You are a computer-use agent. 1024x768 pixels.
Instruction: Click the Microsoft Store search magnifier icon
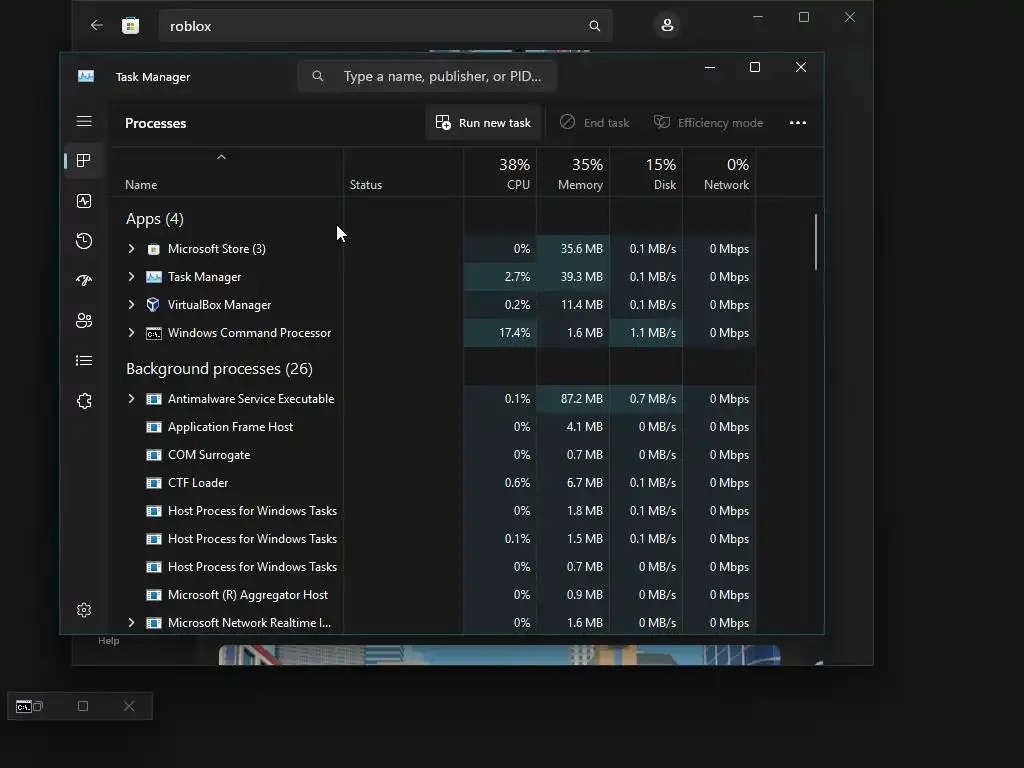pos(594,25)
